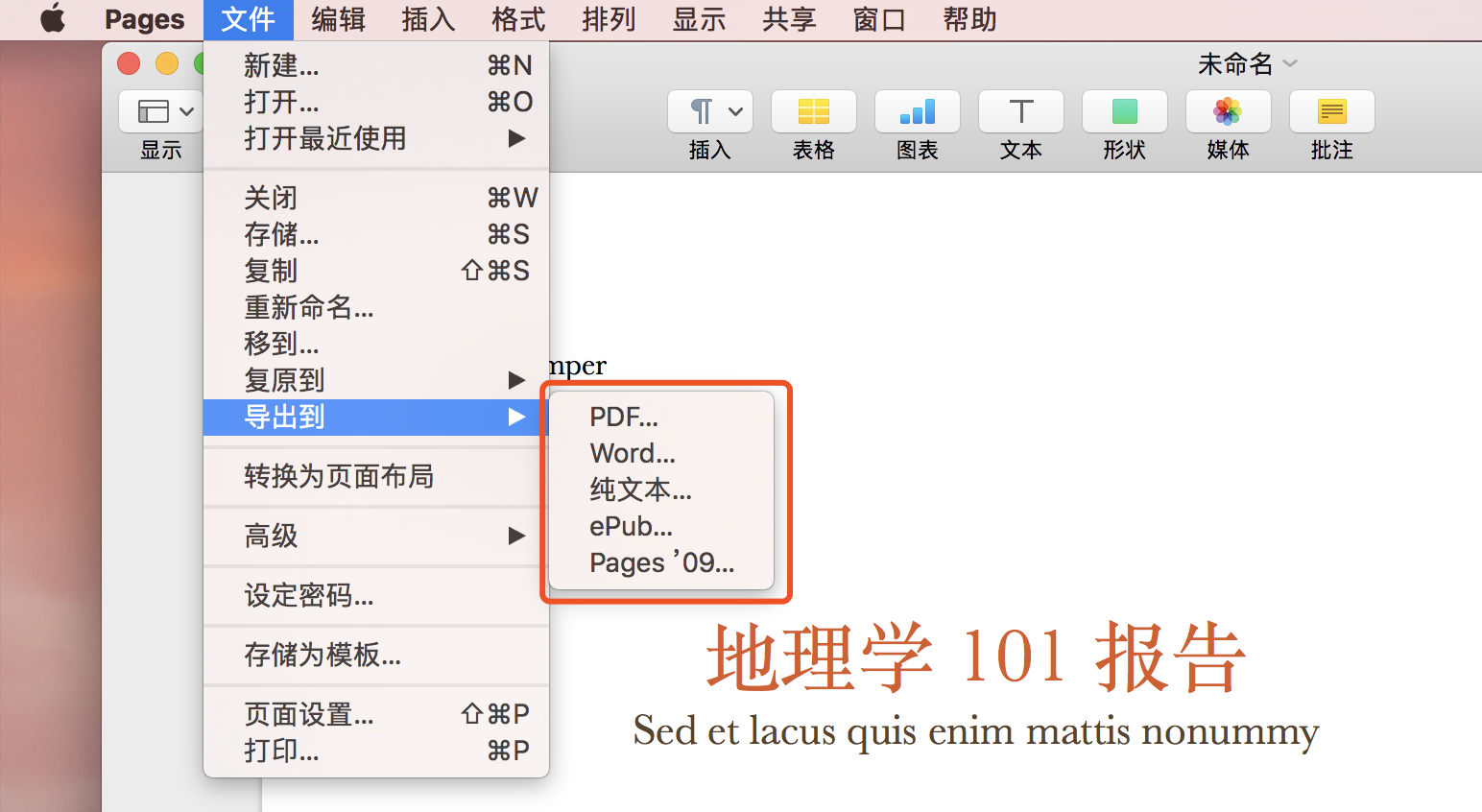Click the 图表 chart toolbar icon
The image size is (1482, 812).
pos(918,111)
